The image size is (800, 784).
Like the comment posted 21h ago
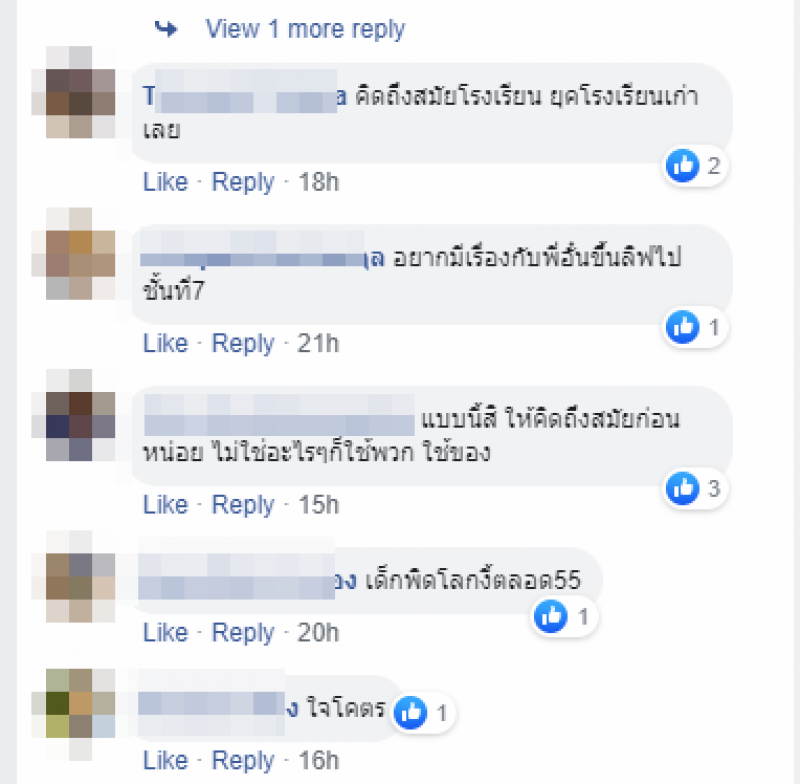coord(165,343)
